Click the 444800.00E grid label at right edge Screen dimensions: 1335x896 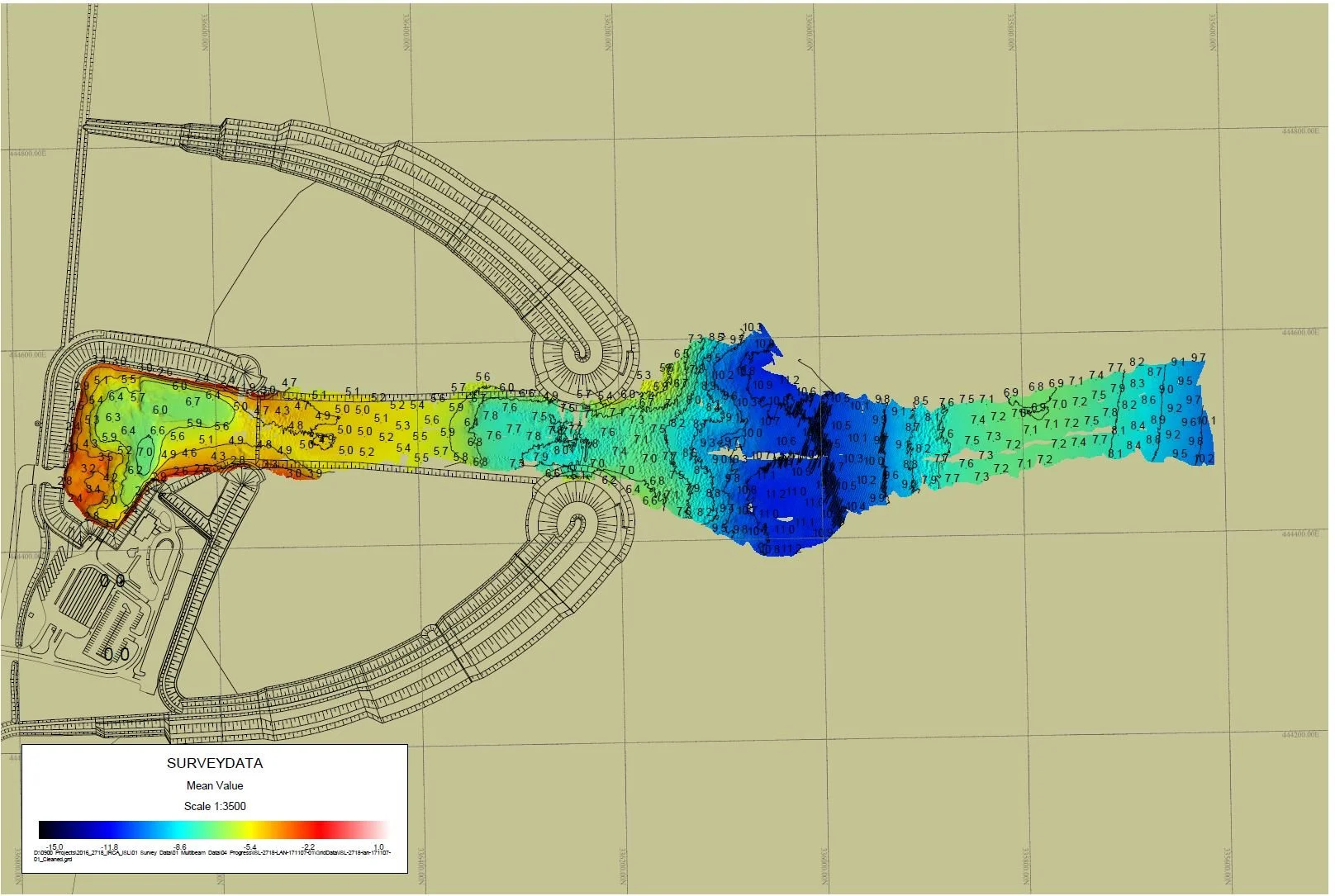[x=1300, y=131]
